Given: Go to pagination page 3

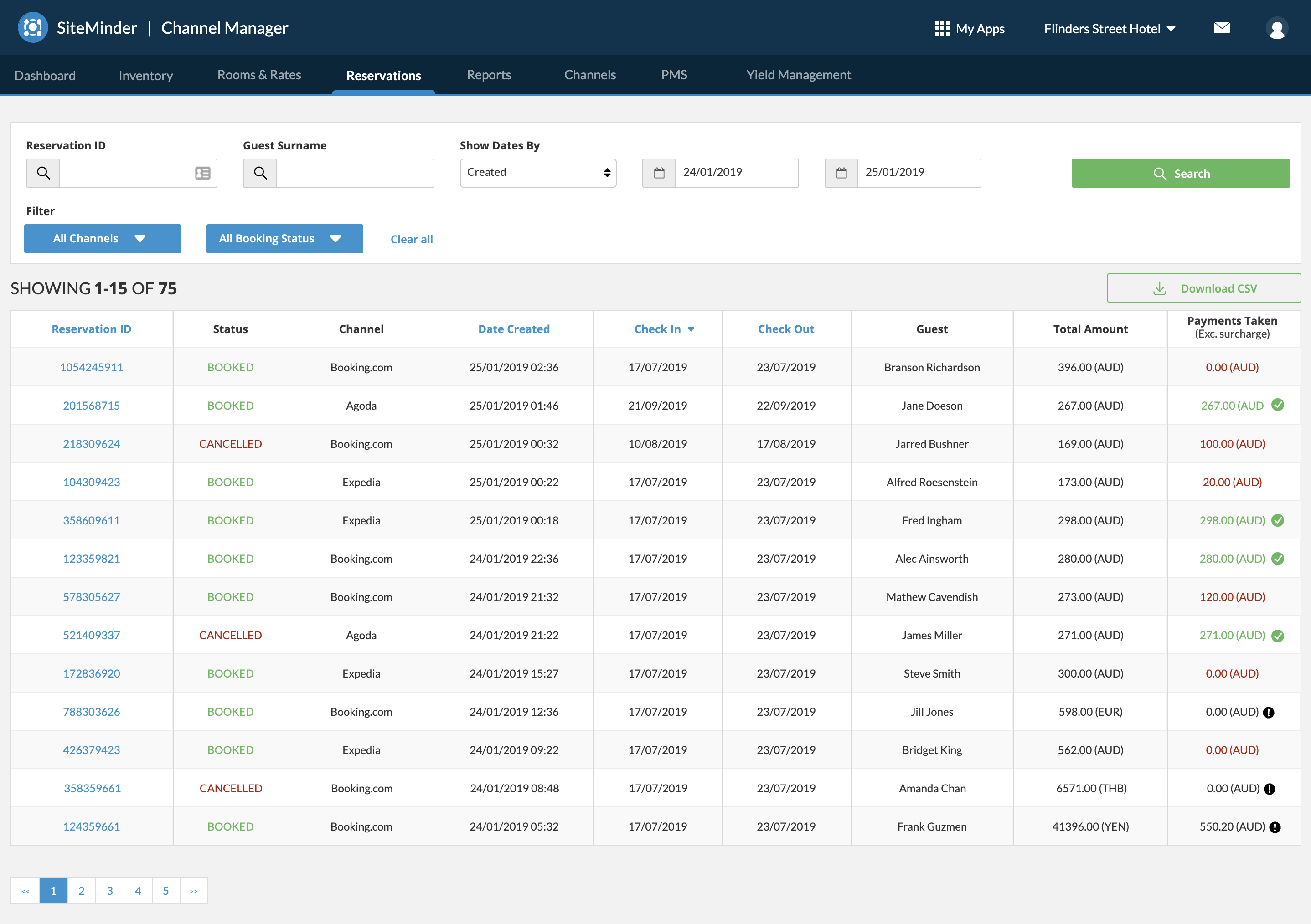Looking at the screenshot, I should coord(110,890).
